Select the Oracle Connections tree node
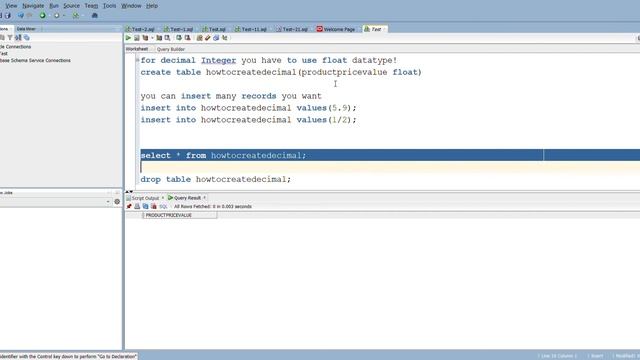This screenshot has width=640, height=360. (x=16, y=47)
